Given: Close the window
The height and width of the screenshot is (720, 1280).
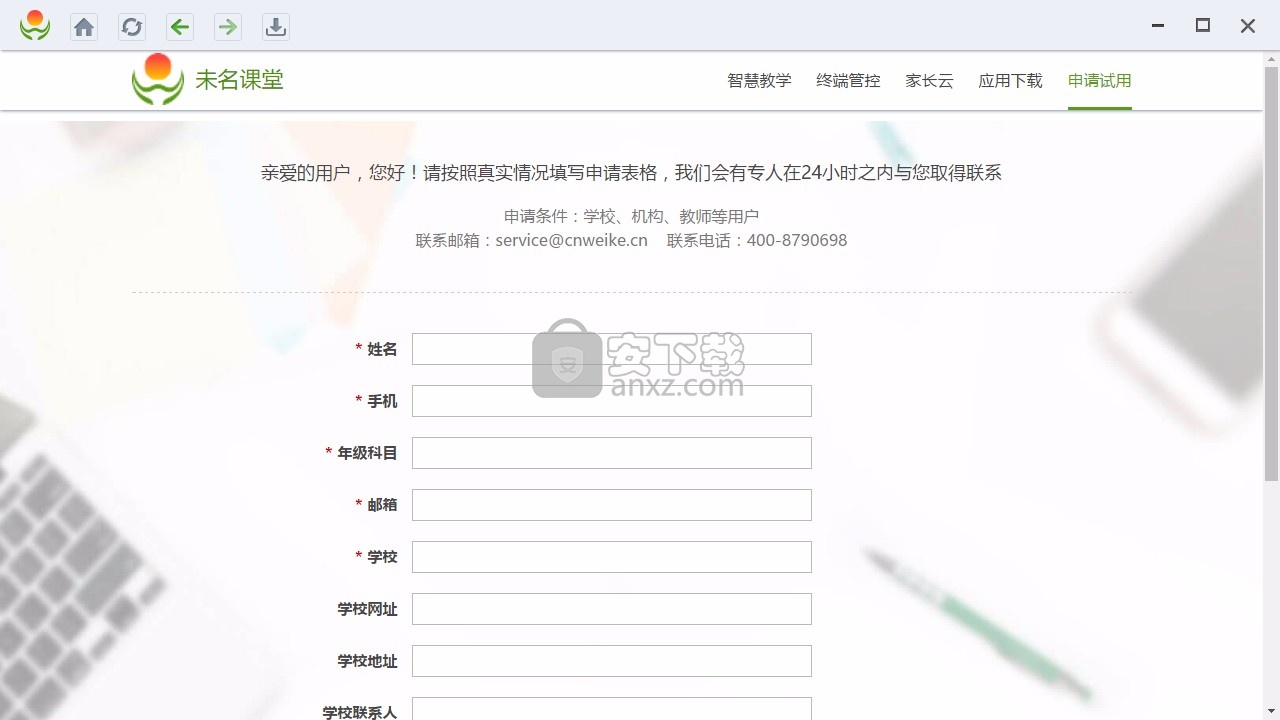Looking at the screenshot, I should (x=1248, y=26).
